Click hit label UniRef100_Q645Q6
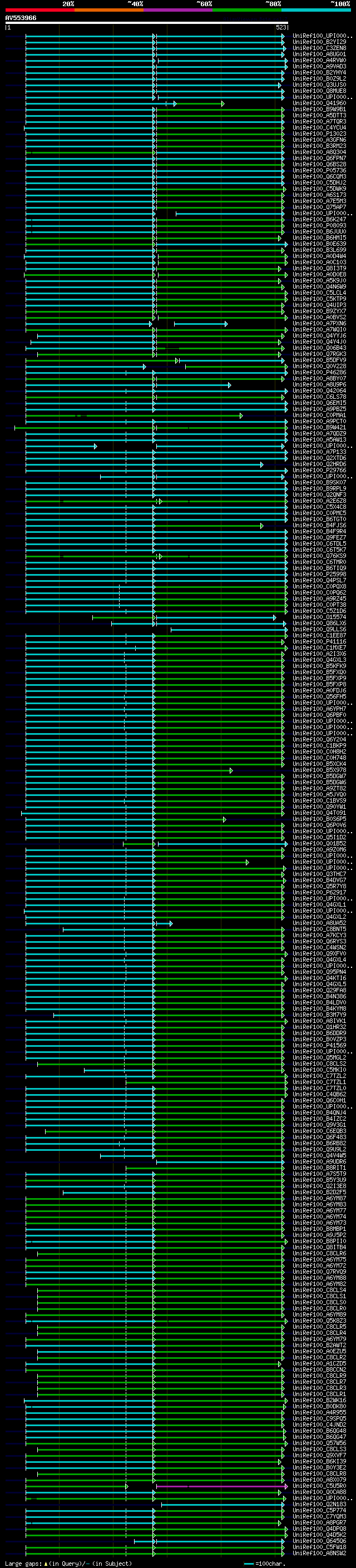Image resolution: width=356 pixels, height=1568 pixels. pos(319,1541)
